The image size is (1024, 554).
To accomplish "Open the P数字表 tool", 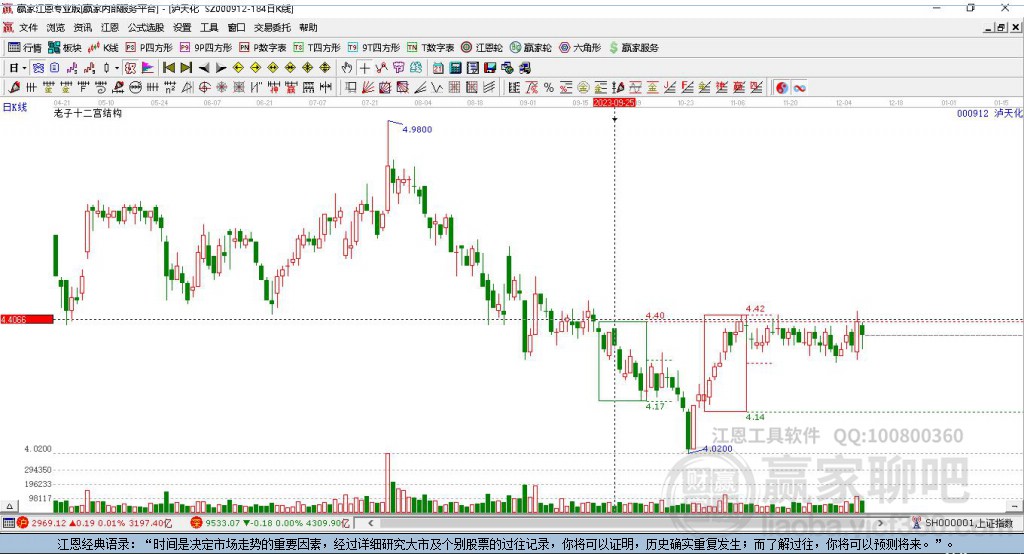I will 263,48.
